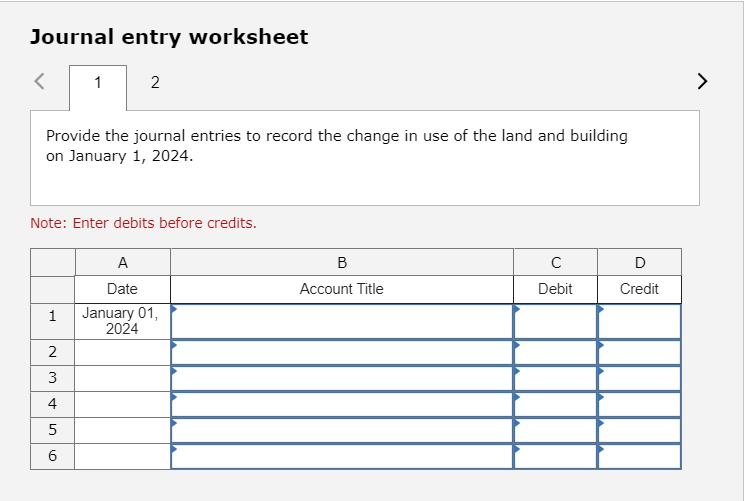Viewport: 753px width, 501px height.
Task: Click the Date cell in row 6
Action: (122, 456)
